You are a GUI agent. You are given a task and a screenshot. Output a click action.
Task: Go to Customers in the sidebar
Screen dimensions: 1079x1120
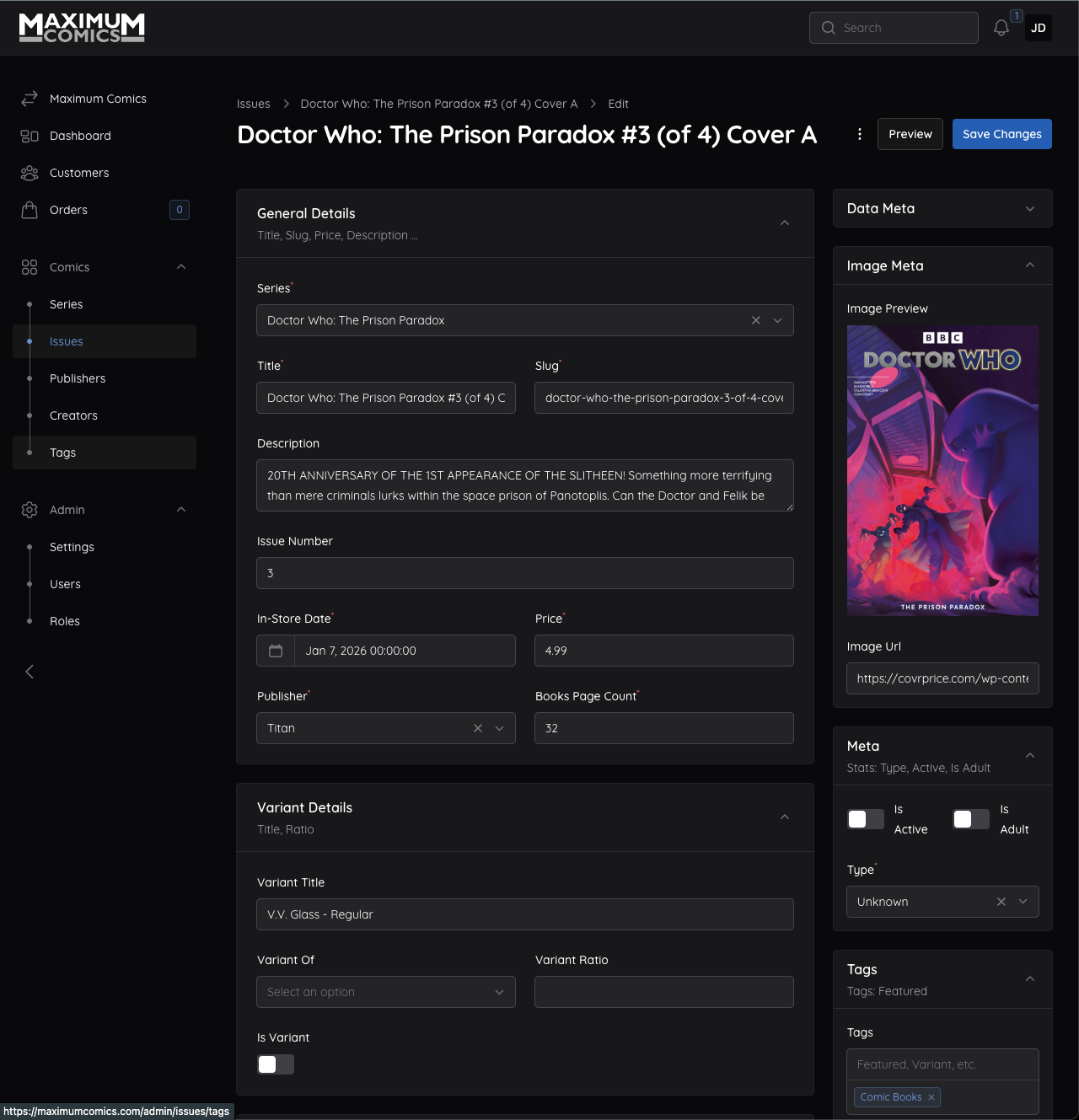point(79,173)
